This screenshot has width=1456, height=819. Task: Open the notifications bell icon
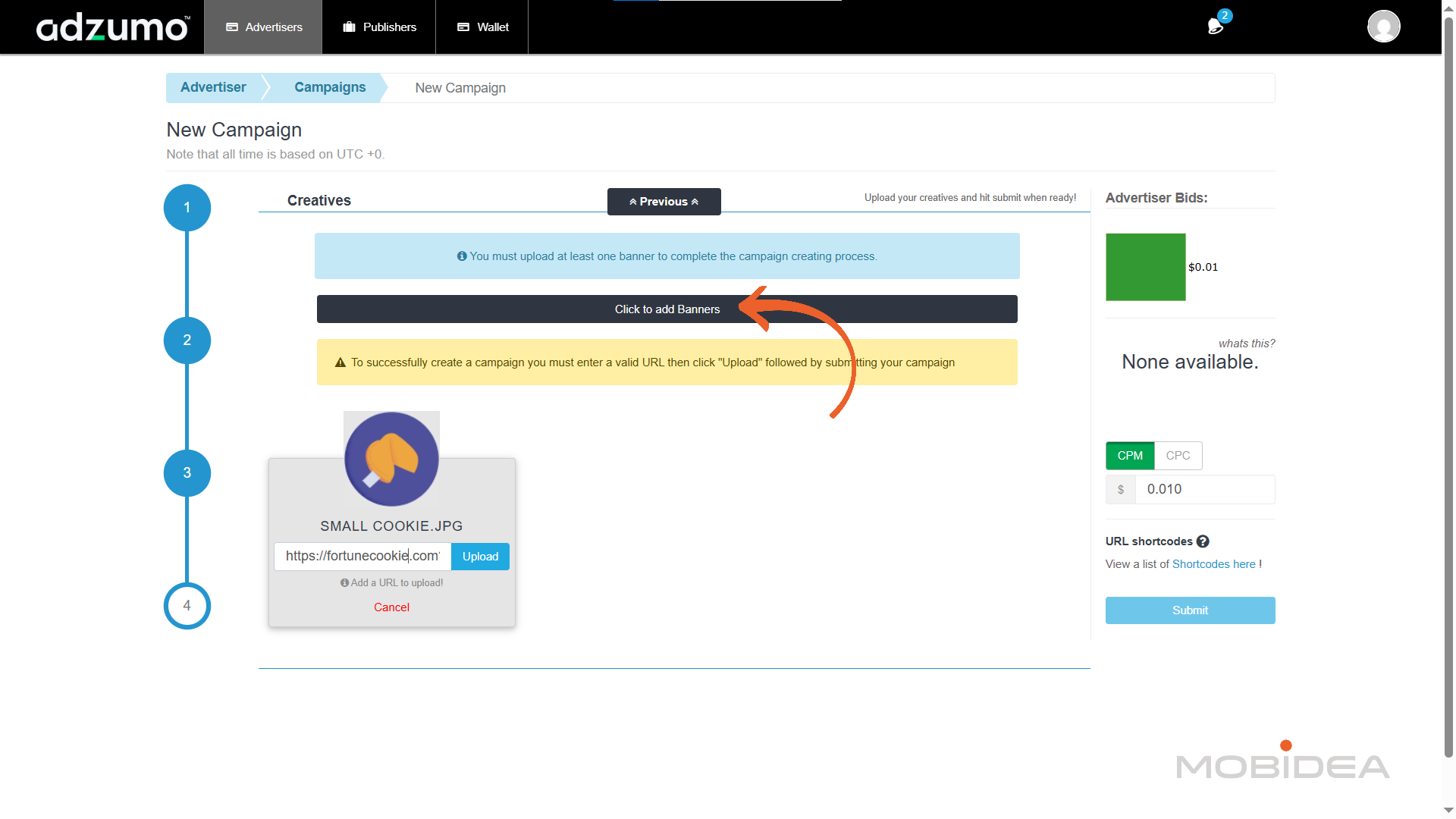pos(1215,27)
